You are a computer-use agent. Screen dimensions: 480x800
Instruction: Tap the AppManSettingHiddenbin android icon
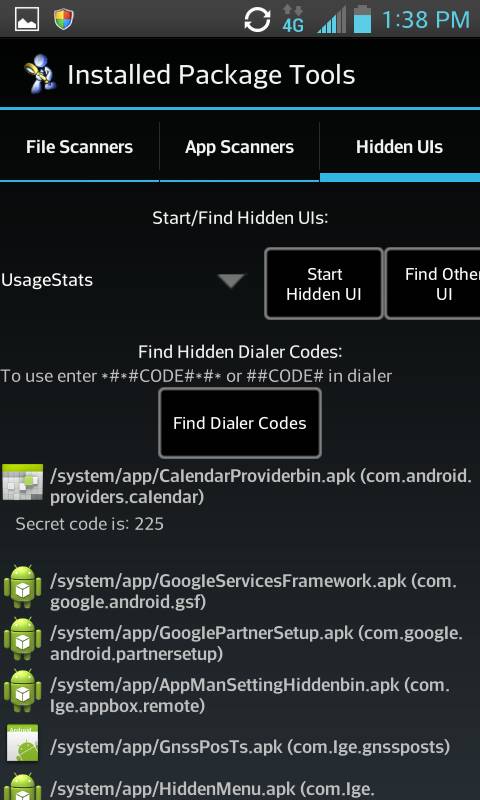pyautogui.click(x=23, y=691)
